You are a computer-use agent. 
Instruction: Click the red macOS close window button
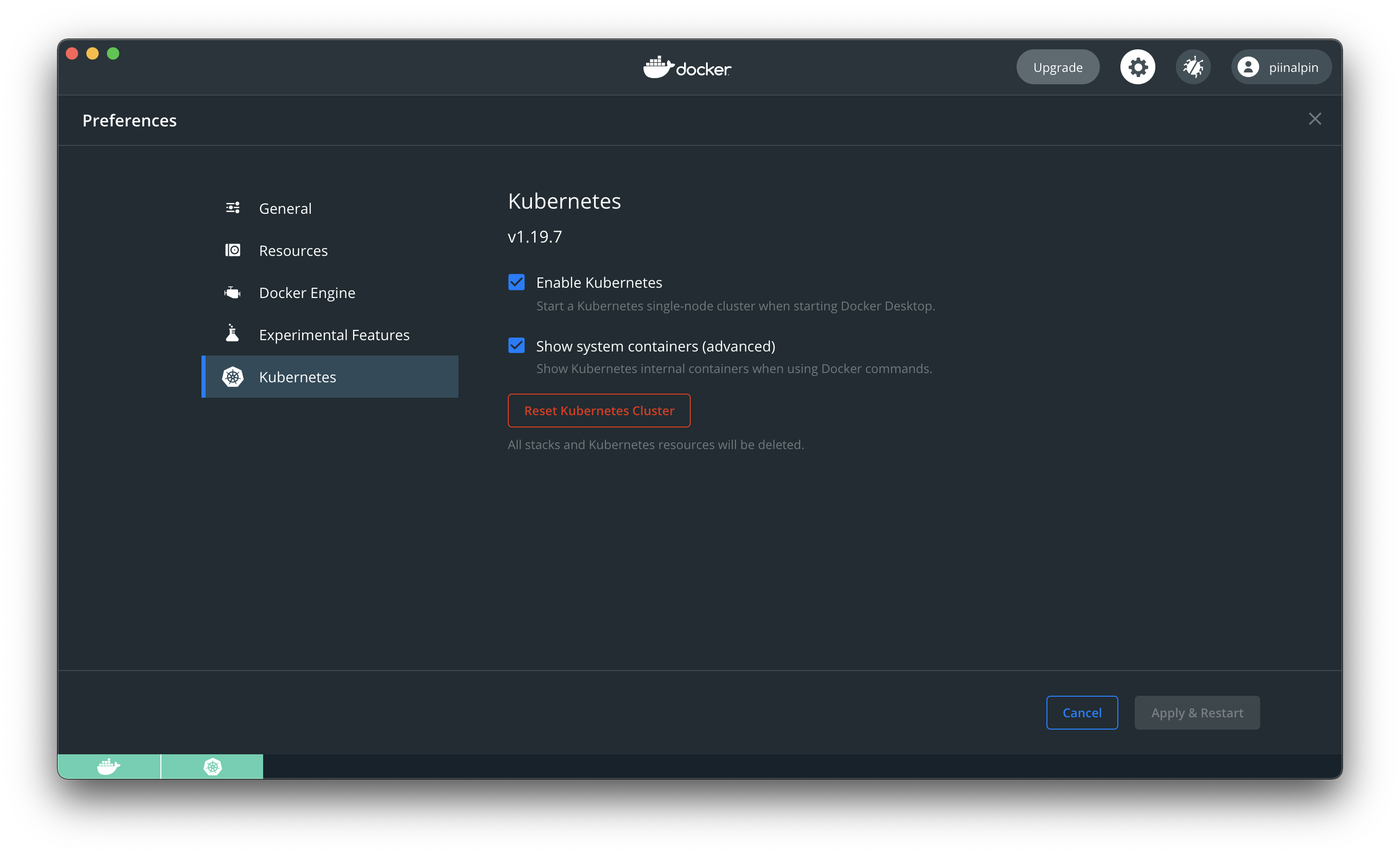72,53
